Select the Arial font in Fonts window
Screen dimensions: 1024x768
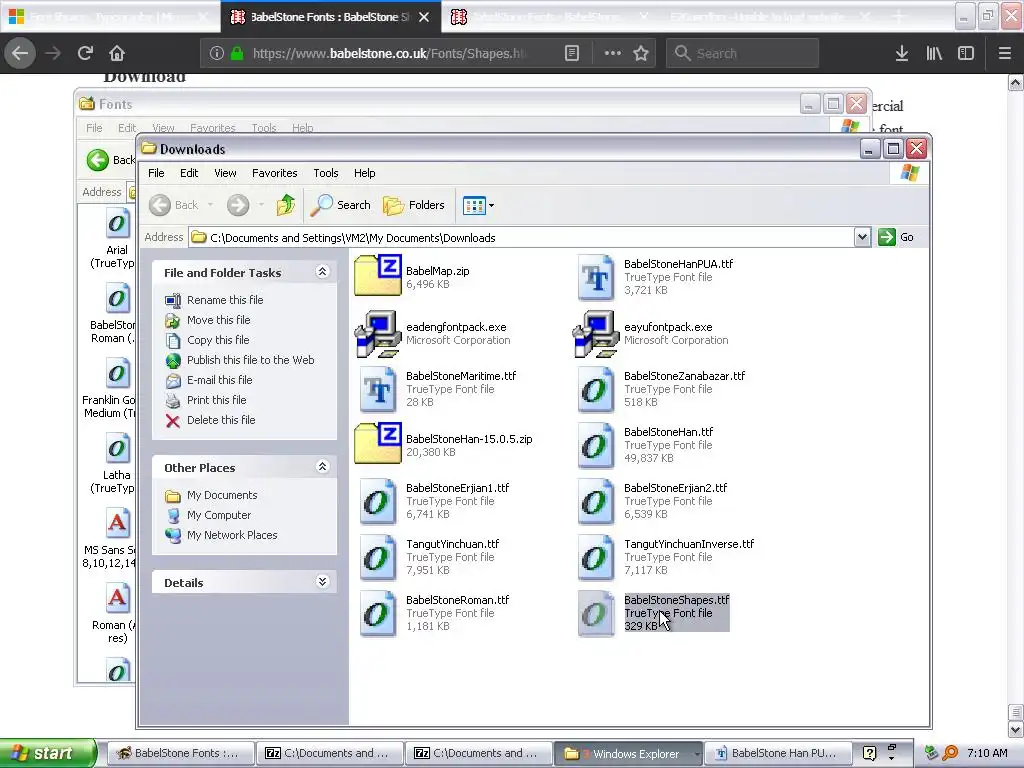tap(117, 239)
